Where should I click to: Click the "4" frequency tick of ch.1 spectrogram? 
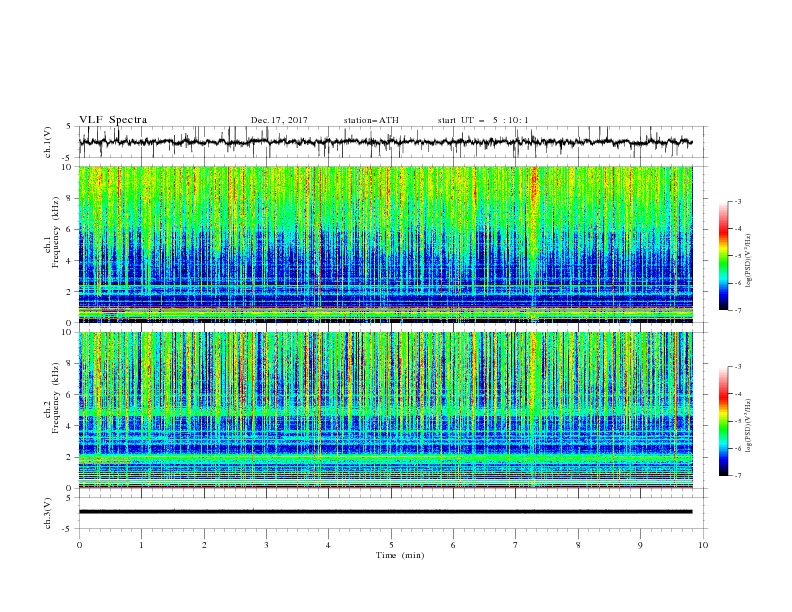point(70,261)
